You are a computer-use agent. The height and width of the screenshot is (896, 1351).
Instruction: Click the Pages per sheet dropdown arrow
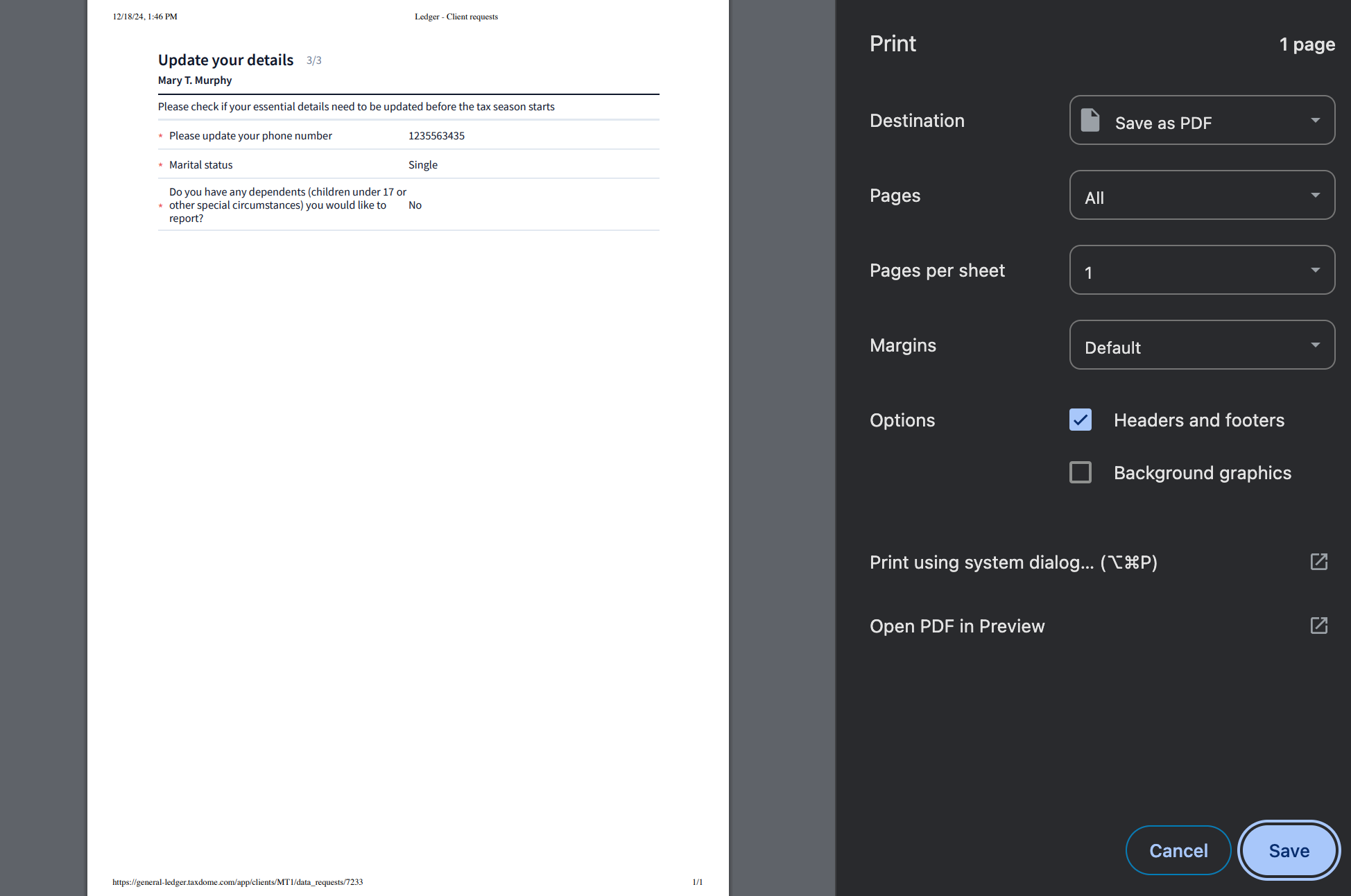pyautogui.click(x=1315, y=270)
